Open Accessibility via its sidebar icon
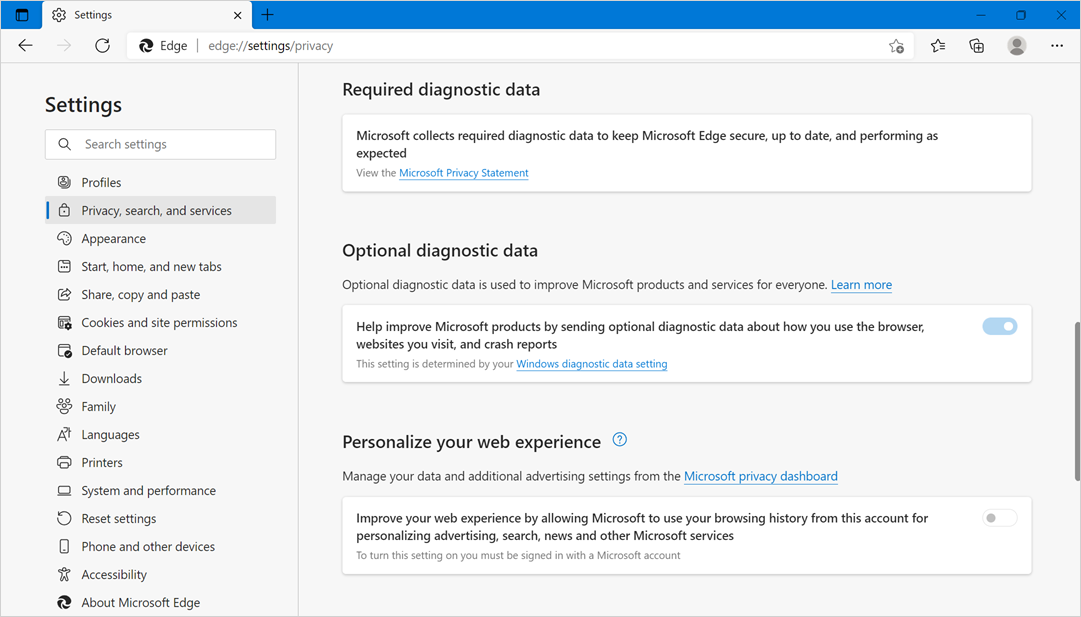This screenshot has width=1081, height=617. (63, 574)
